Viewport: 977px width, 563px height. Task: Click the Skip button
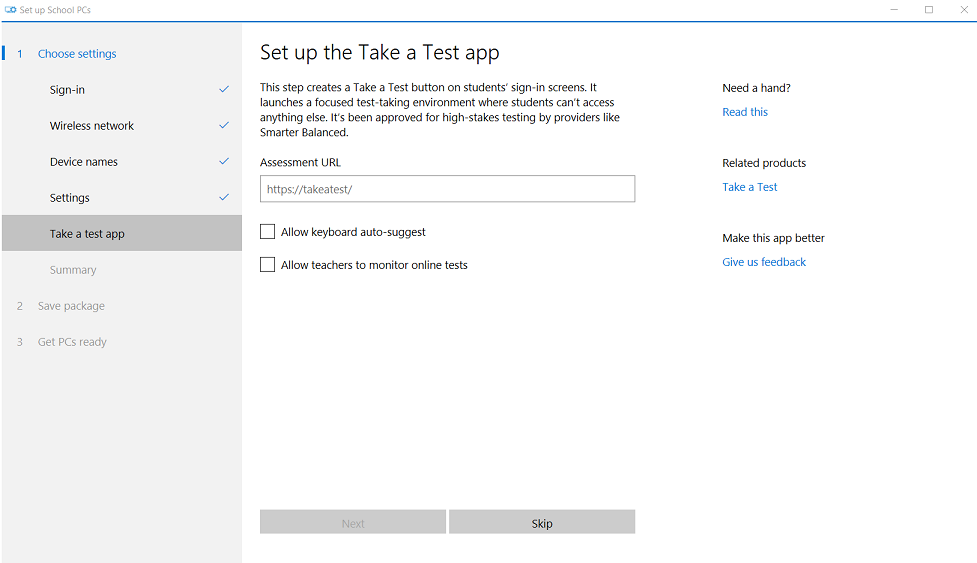(542, 523)
